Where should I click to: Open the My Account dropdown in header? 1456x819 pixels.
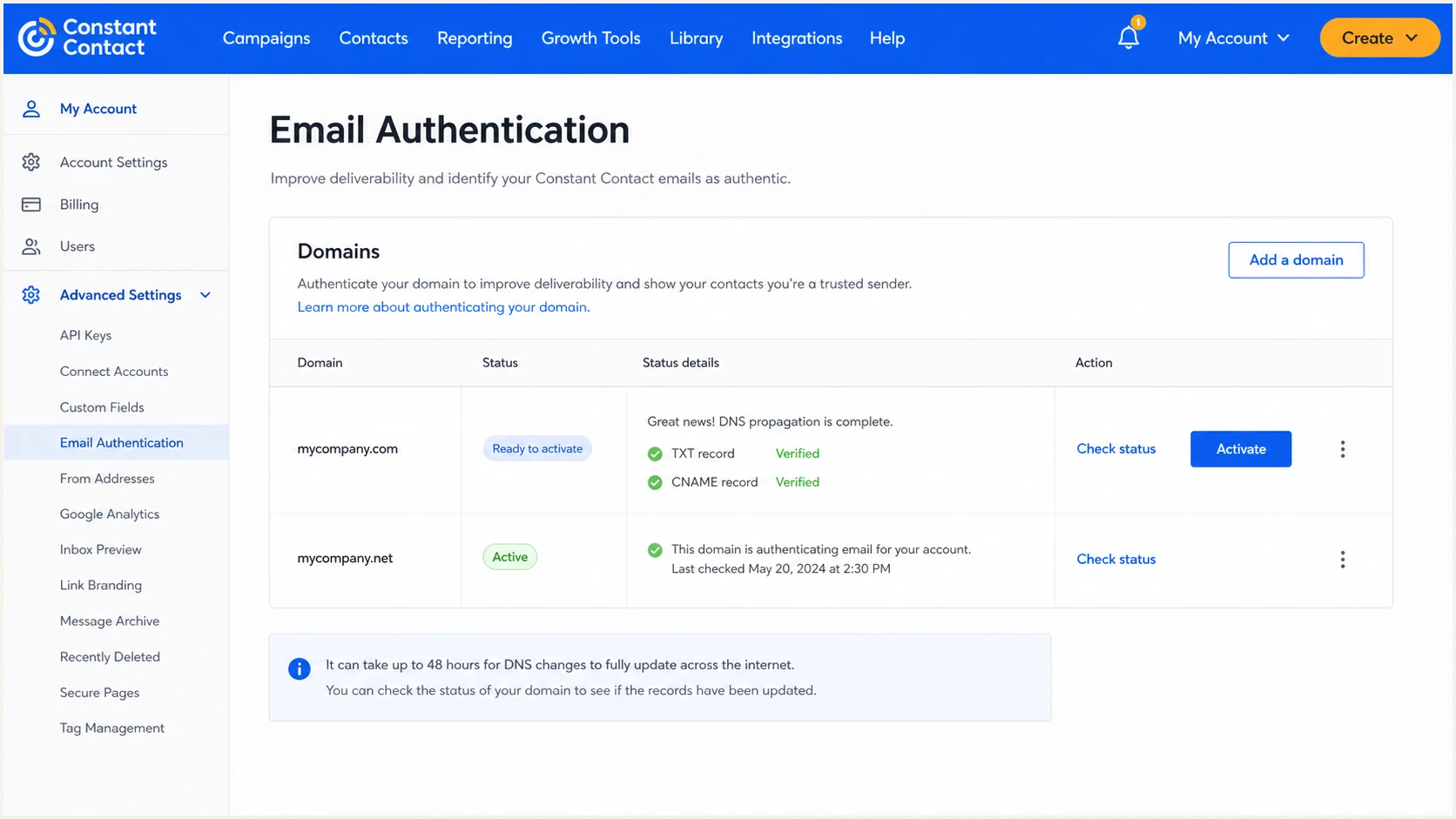(x=1233, y=38)
